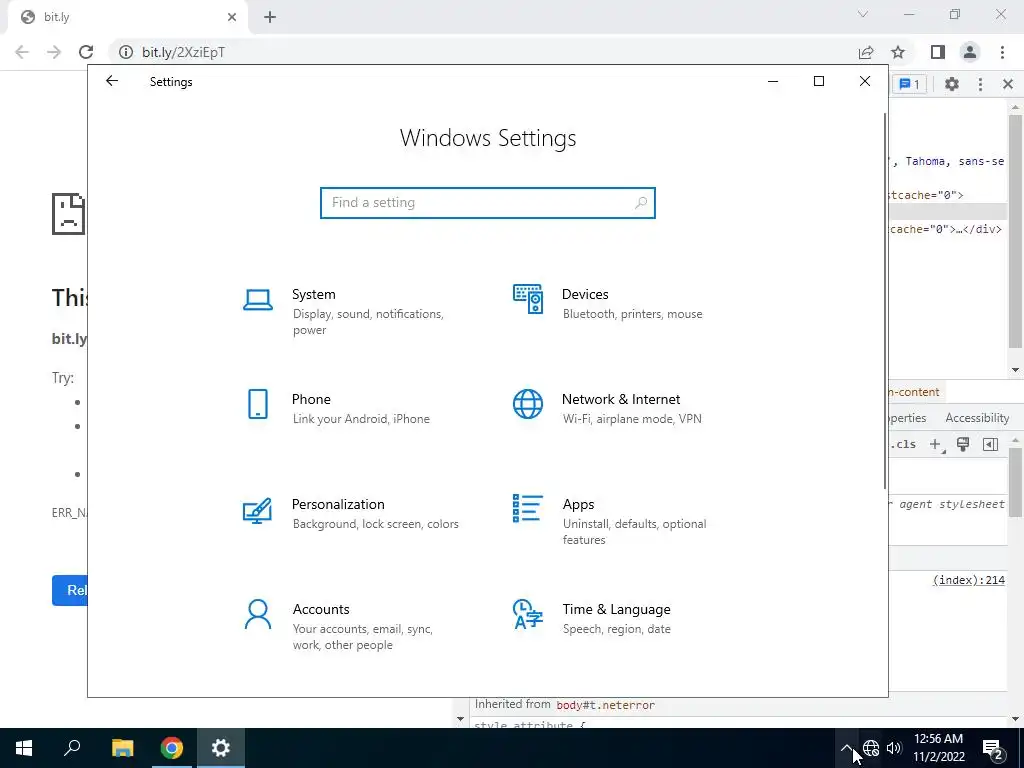Image resolution: width=1024 pixels, height=768 pixels.
Task: Open the (index):214 source link
Action: click(x=968, y=580)
